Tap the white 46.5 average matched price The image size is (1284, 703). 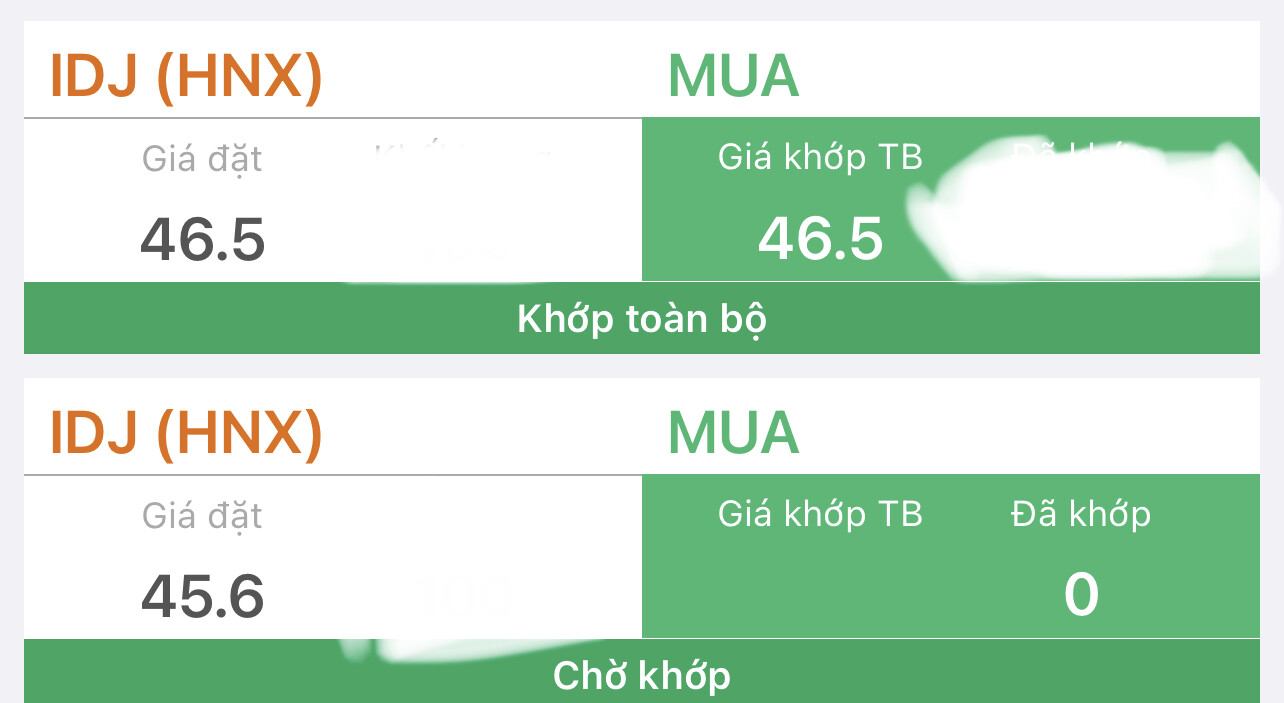pos(820,240)
